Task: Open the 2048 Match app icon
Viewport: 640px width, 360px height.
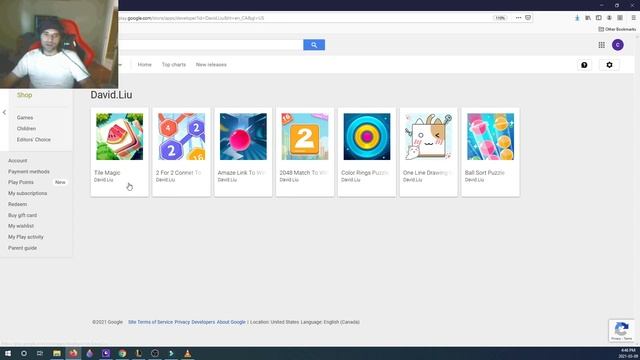Action: pyautogui.click(x=305, y=136)
